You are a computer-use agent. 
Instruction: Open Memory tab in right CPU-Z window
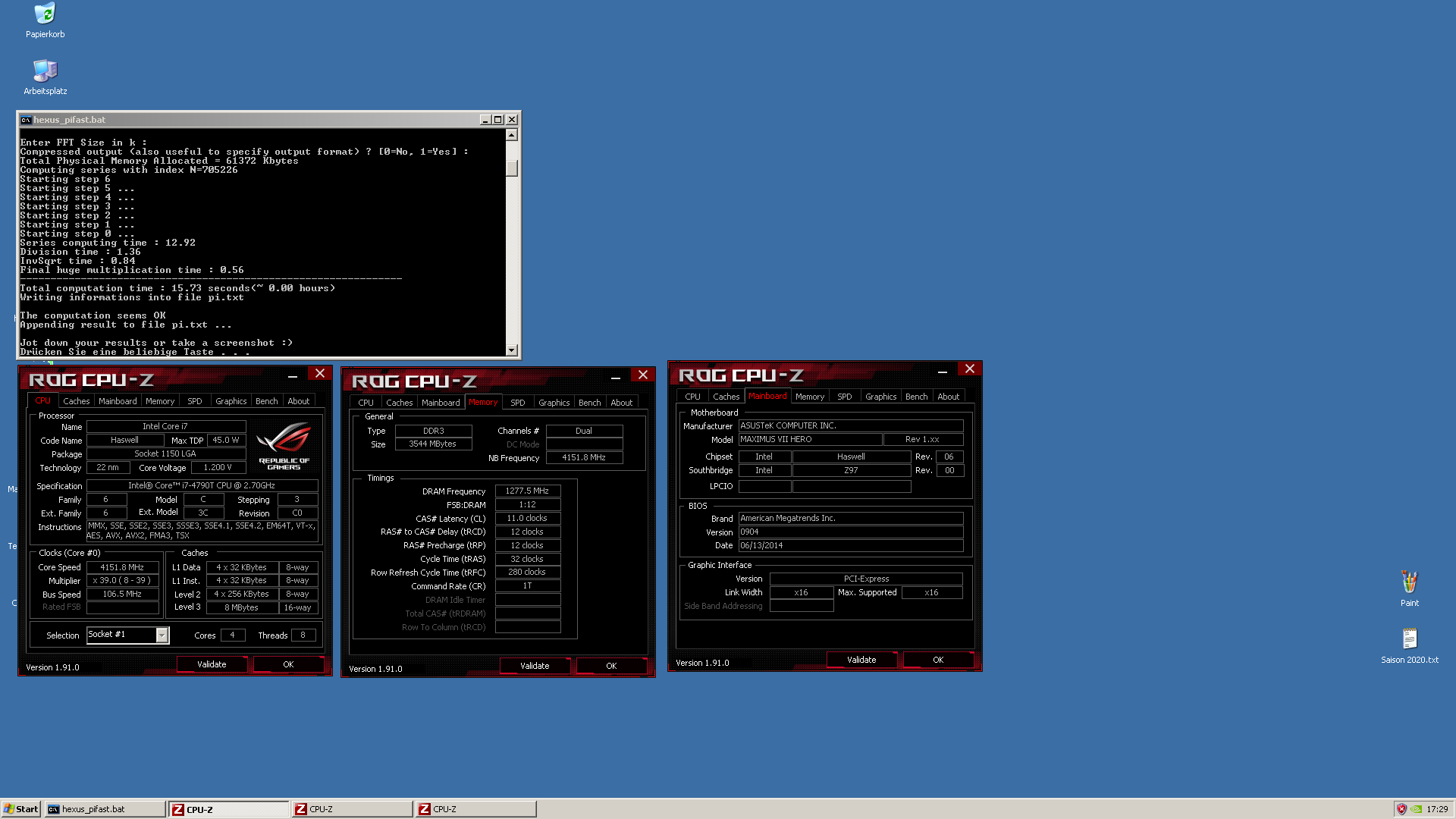810,397
